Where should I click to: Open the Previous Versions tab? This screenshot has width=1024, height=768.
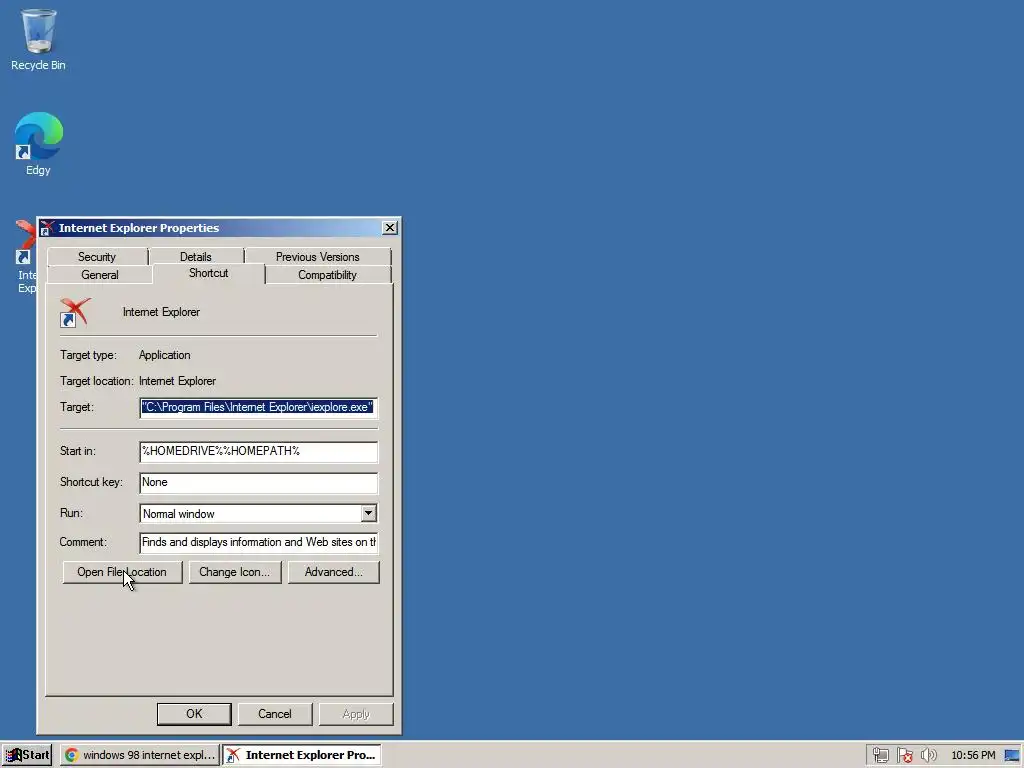[317, 257]
